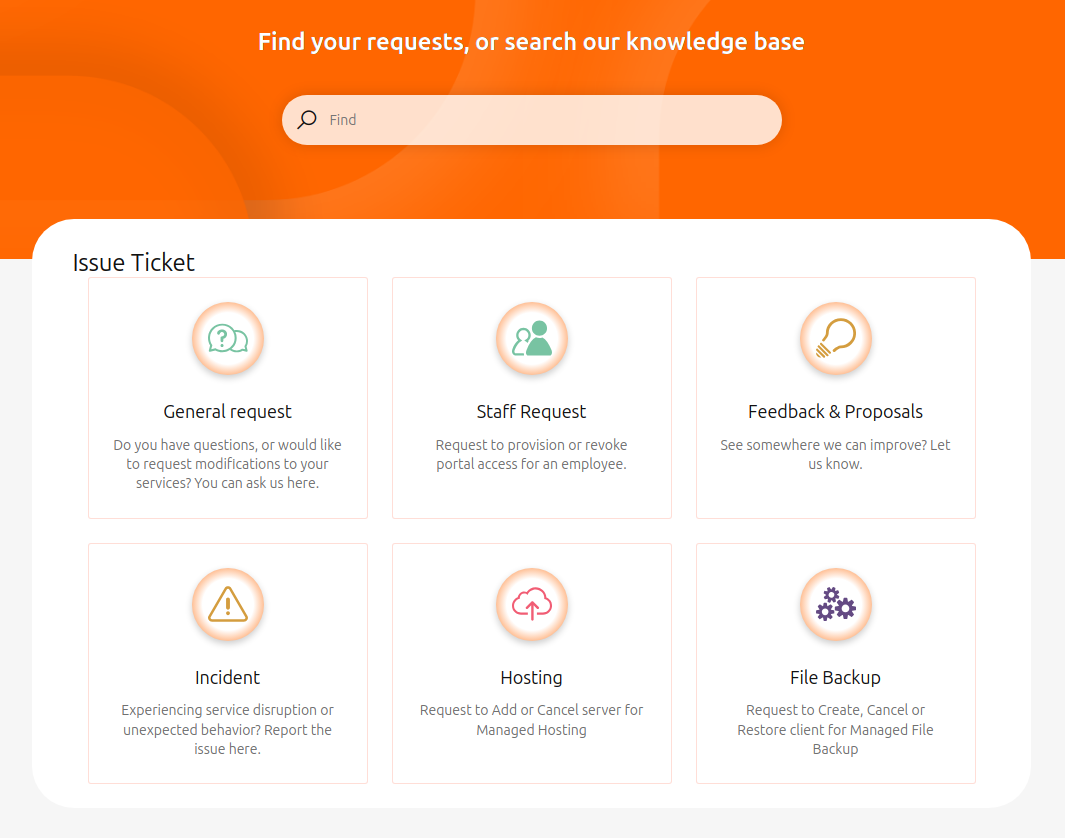Screen dimensions: 1065x838
Task: Select the Feedback & Proposals lightbulb icon
Action: tap(836, 339)
